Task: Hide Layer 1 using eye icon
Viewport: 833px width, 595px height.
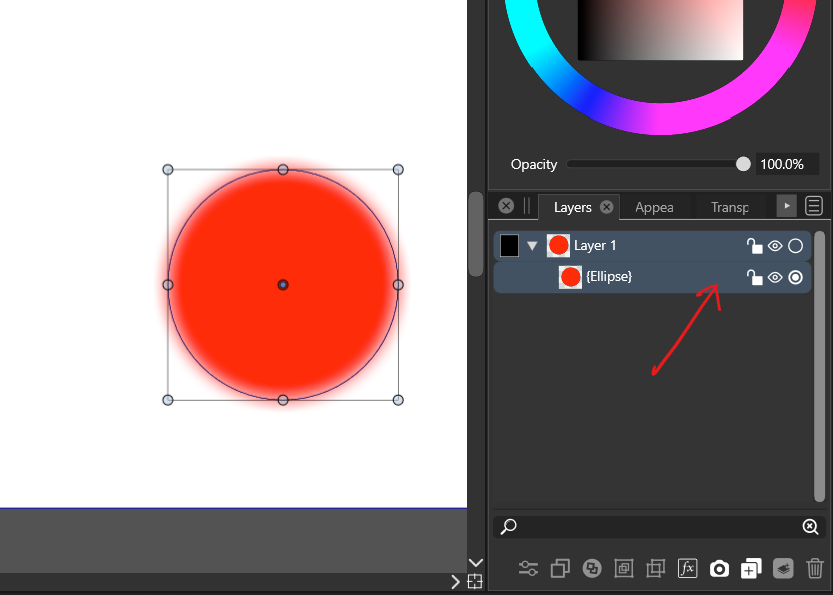Action: (x=775, y=246)
